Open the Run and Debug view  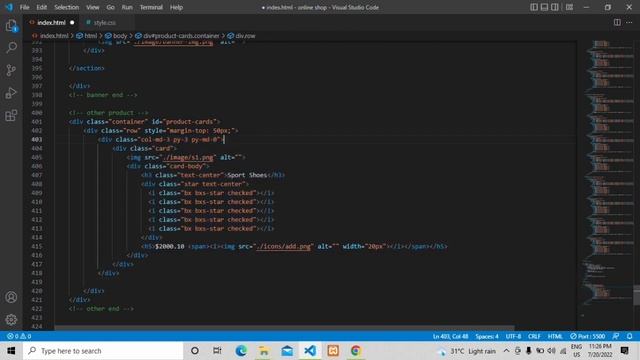(x=11, y=93)
